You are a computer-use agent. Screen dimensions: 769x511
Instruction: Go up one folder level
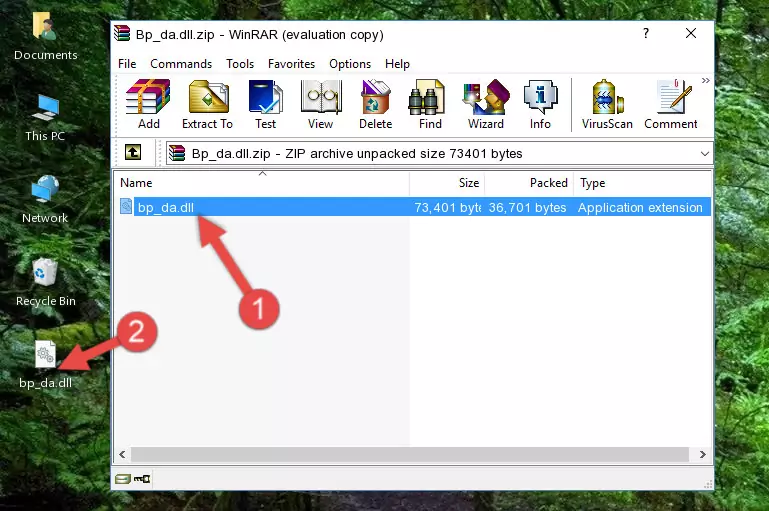[x=133, y=153]
